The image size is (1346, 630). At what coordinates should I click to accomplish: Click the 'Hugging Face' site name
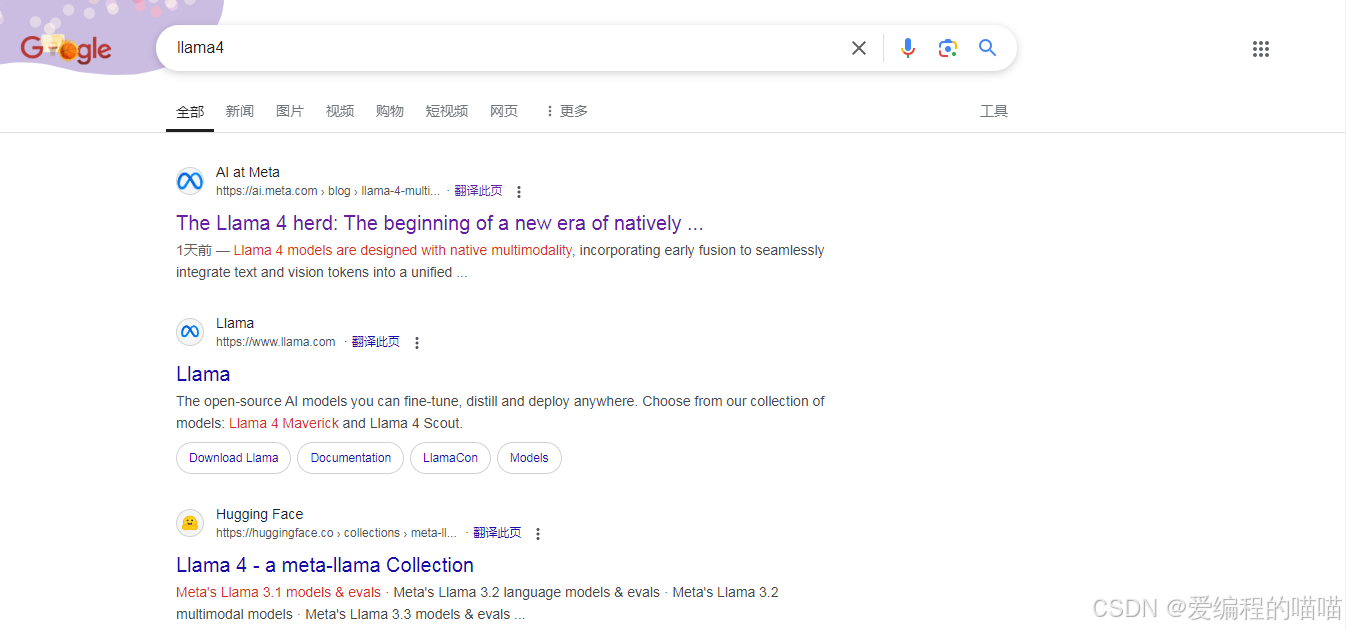(x=259, y=515)
